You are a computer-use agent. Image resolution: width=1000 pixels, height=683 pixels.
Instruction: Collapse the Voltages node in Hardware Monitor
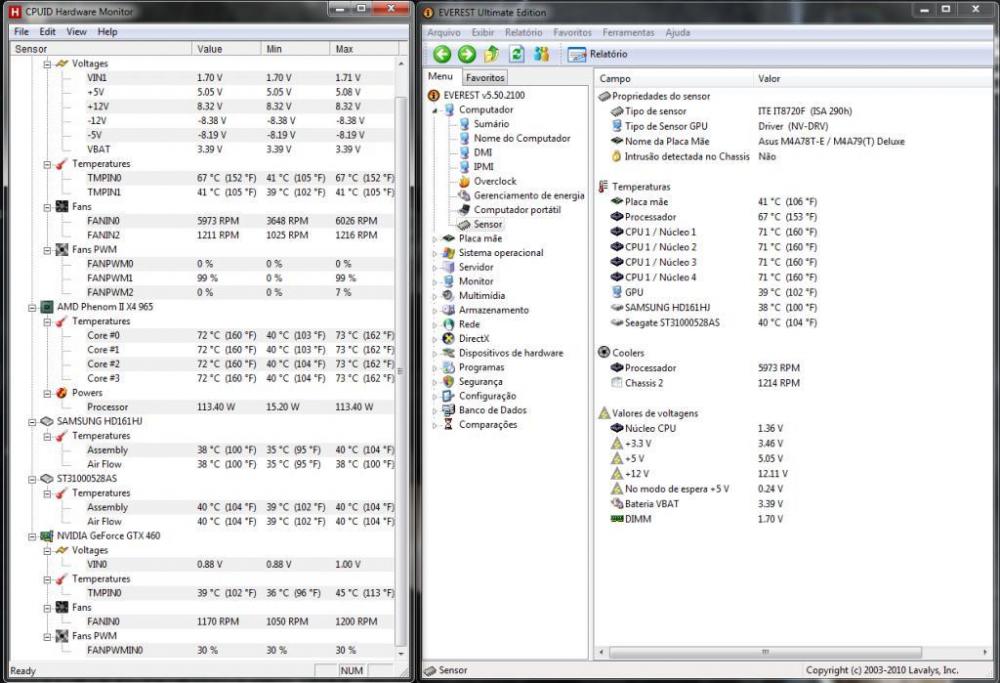(x=46, y=63)
